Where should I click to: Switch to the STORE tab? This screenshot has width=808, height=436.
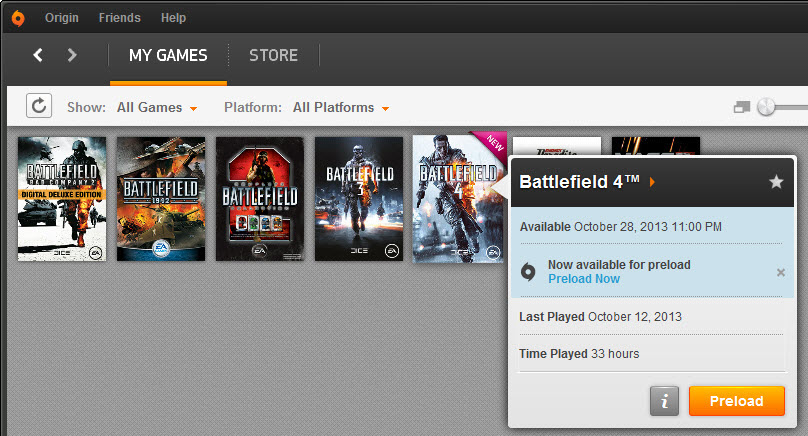pos(274,55)
